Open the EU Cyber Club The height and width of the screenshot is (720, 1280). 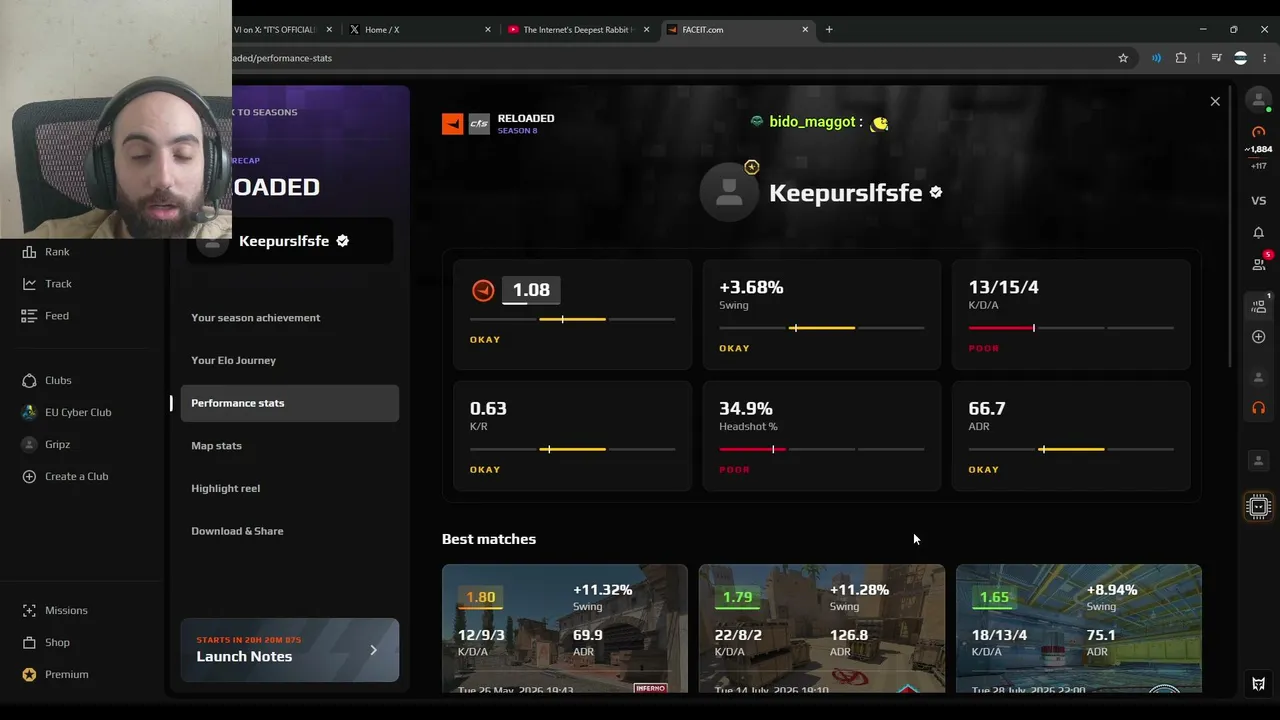[x=67, y=412]
